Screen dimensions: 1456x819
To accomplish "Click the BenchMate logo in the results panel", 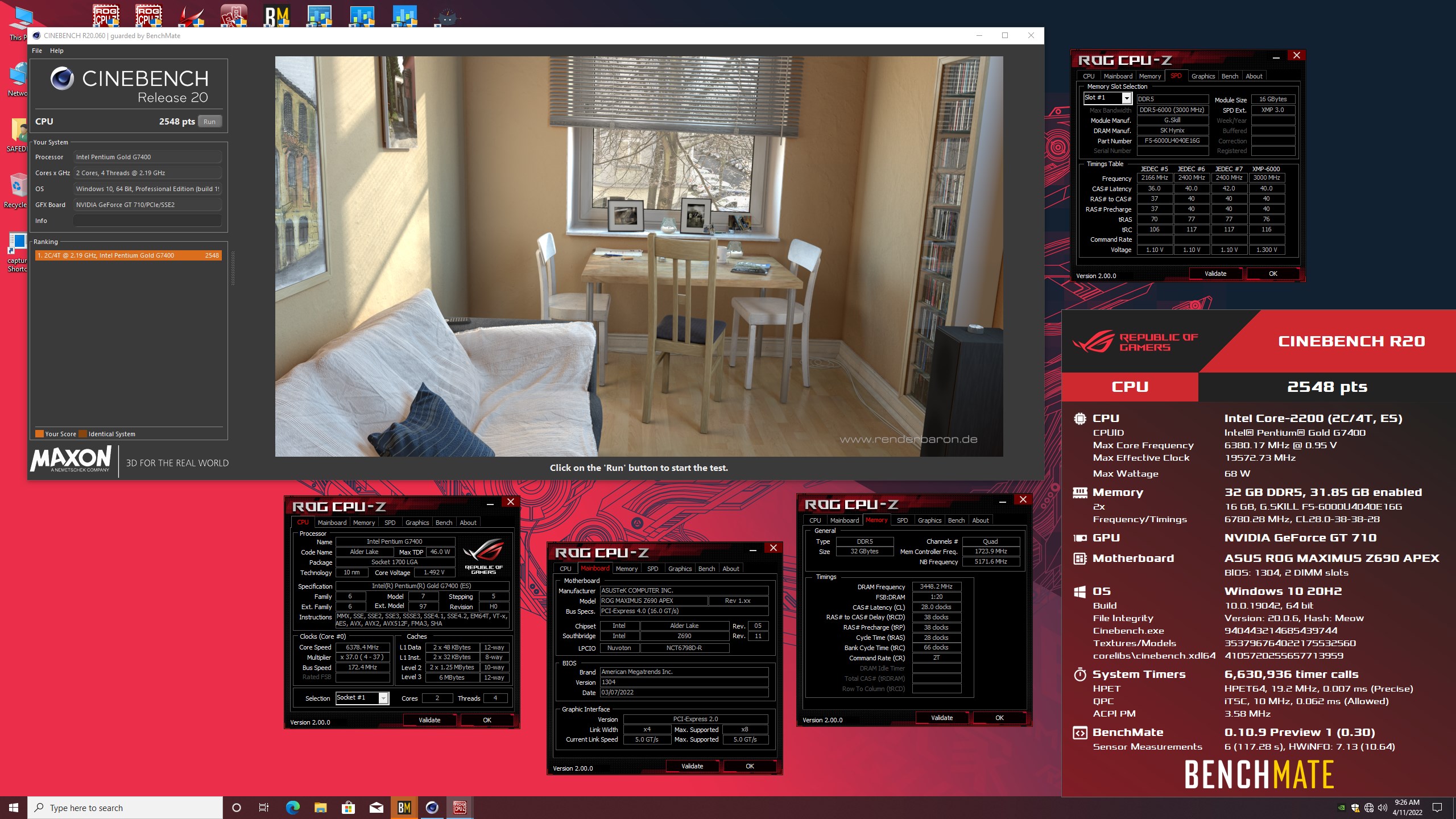I will 1259,774.
